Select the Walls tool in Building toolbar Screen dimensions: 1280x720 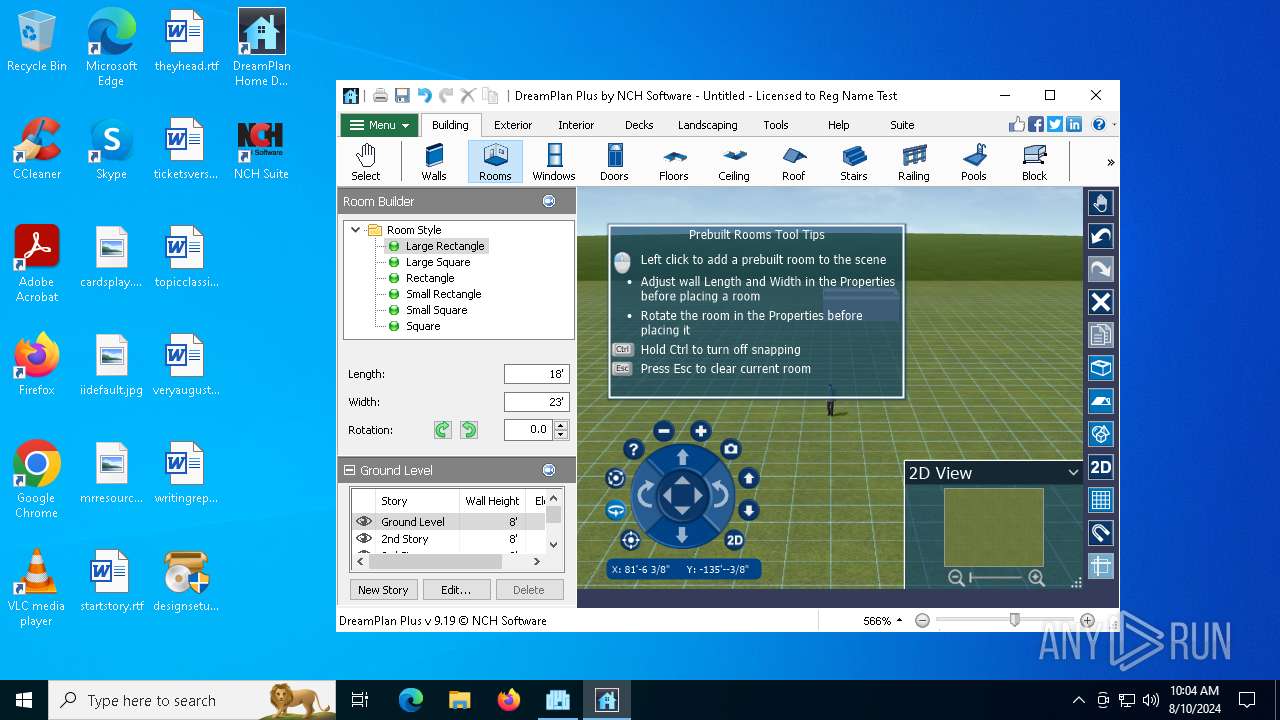coord(434,162)
